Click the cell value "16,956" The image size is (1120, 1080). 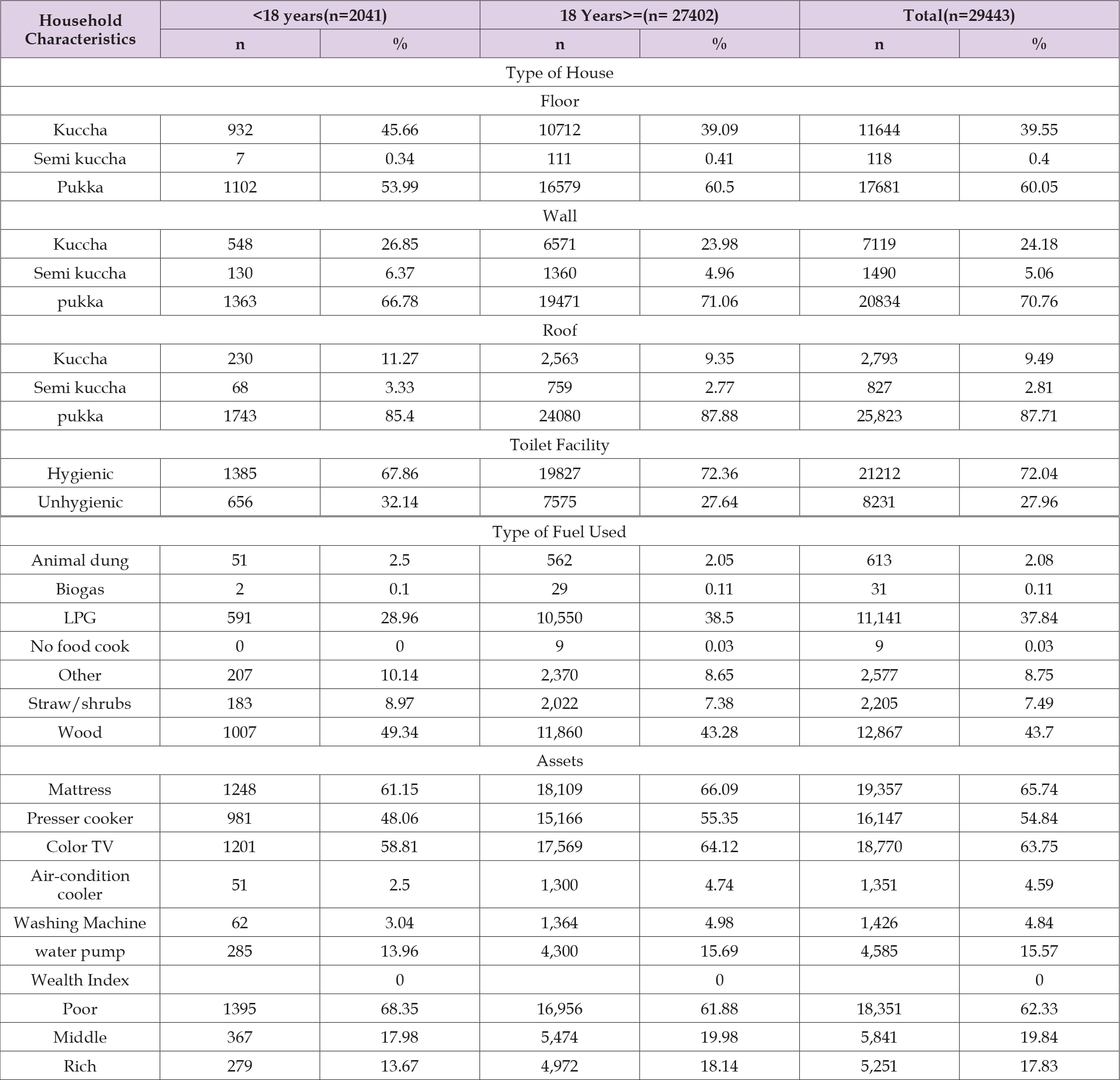click(x=560, y=1008)
